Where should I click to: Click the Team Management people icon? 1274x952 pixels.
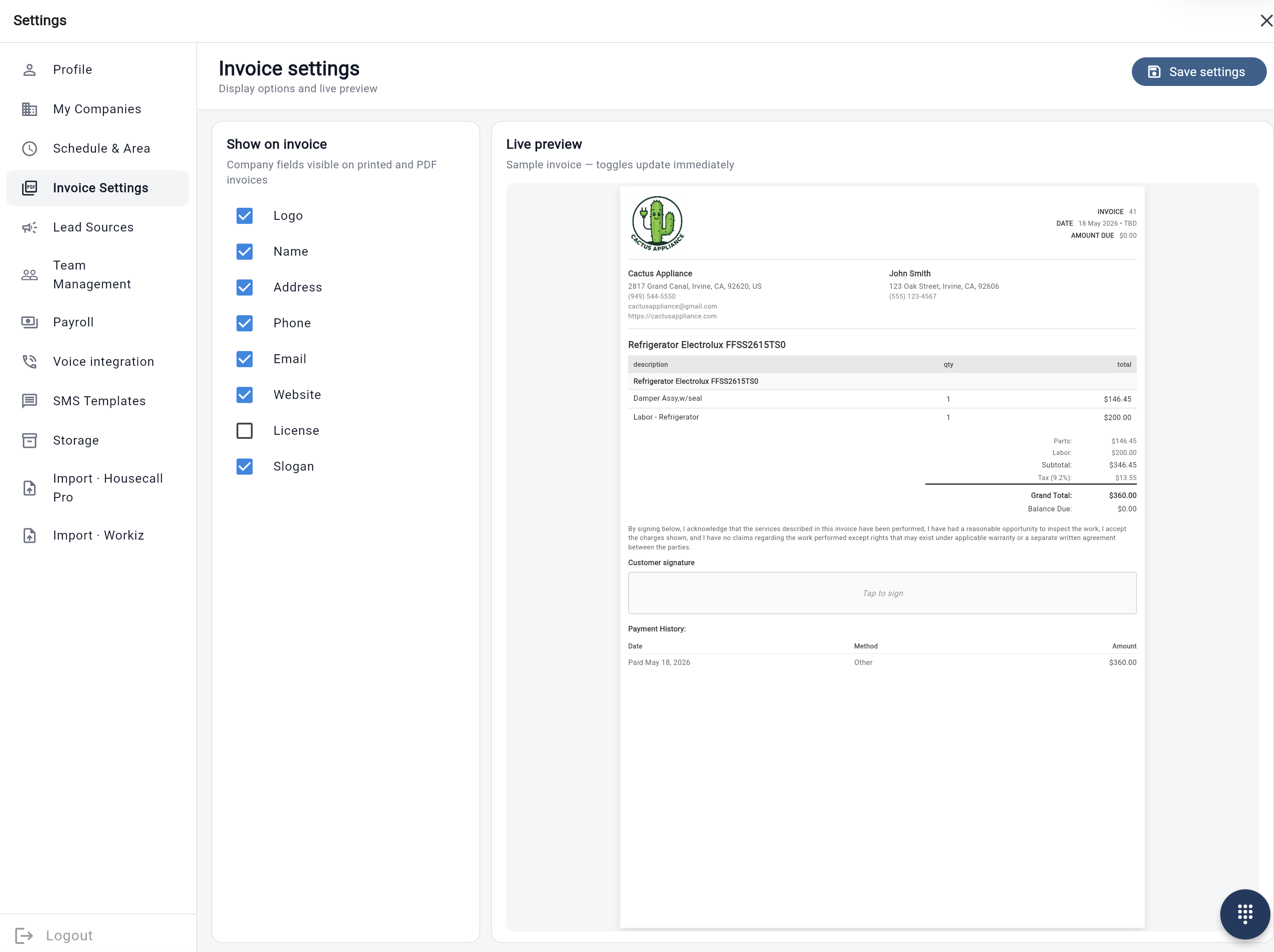pyautogui.click(x=30, y=275)
